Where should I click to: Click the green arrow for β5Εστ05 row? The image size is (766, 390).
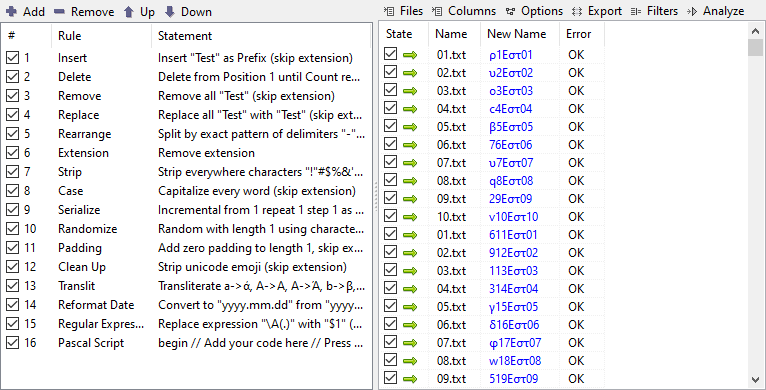click(x=410, y=127)
